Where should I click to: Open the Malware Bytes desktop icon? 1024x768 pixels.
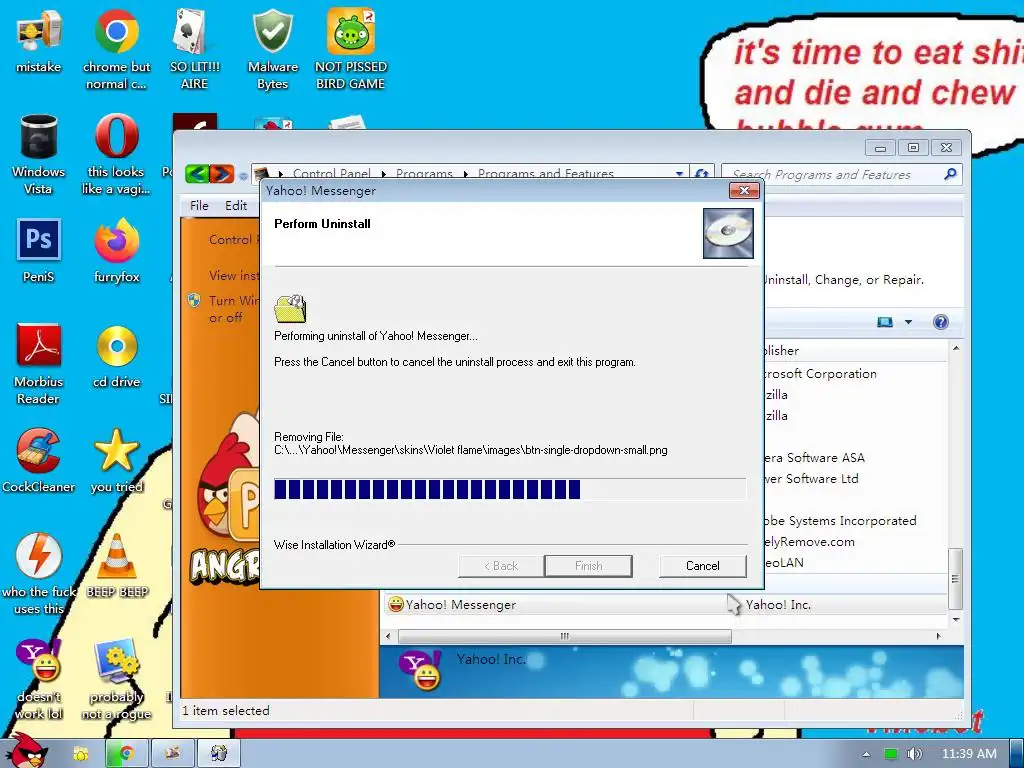pos(272,49)
